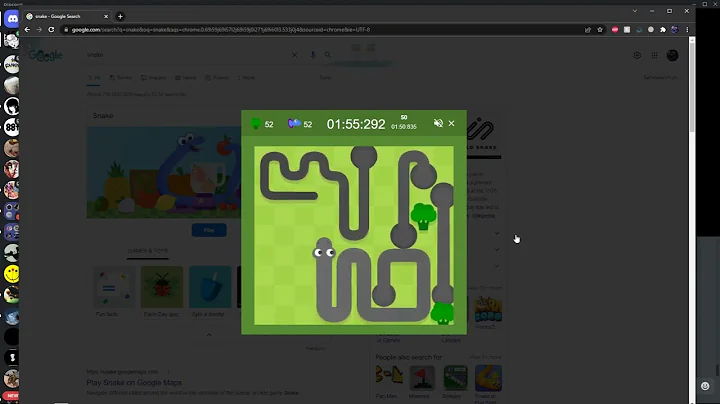This screenshot has width=720, height=404.
Task: Open the Fun facts card
Action: pos(114,292)
